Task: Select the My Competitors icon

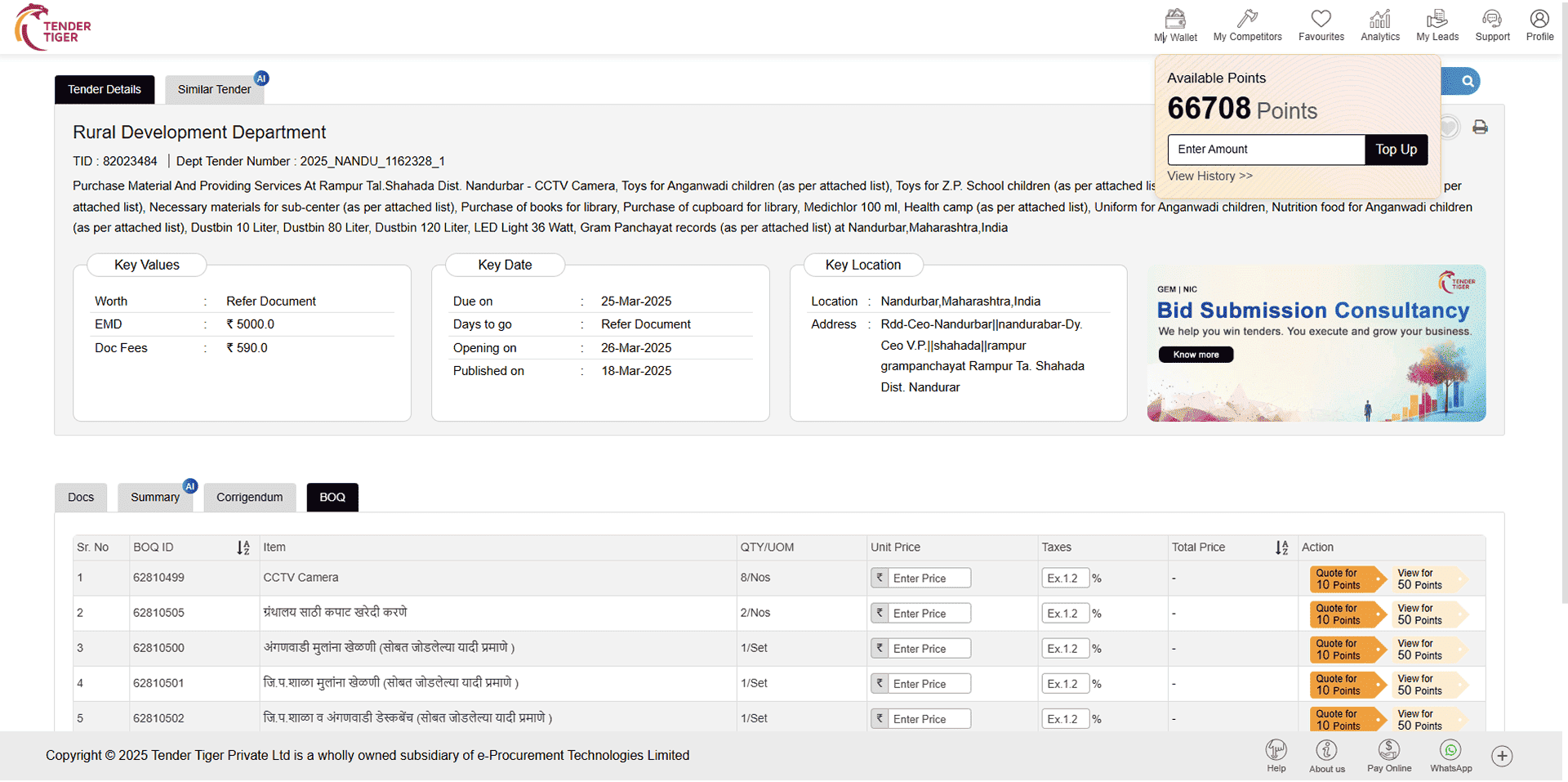Action: click(1247, 25)
